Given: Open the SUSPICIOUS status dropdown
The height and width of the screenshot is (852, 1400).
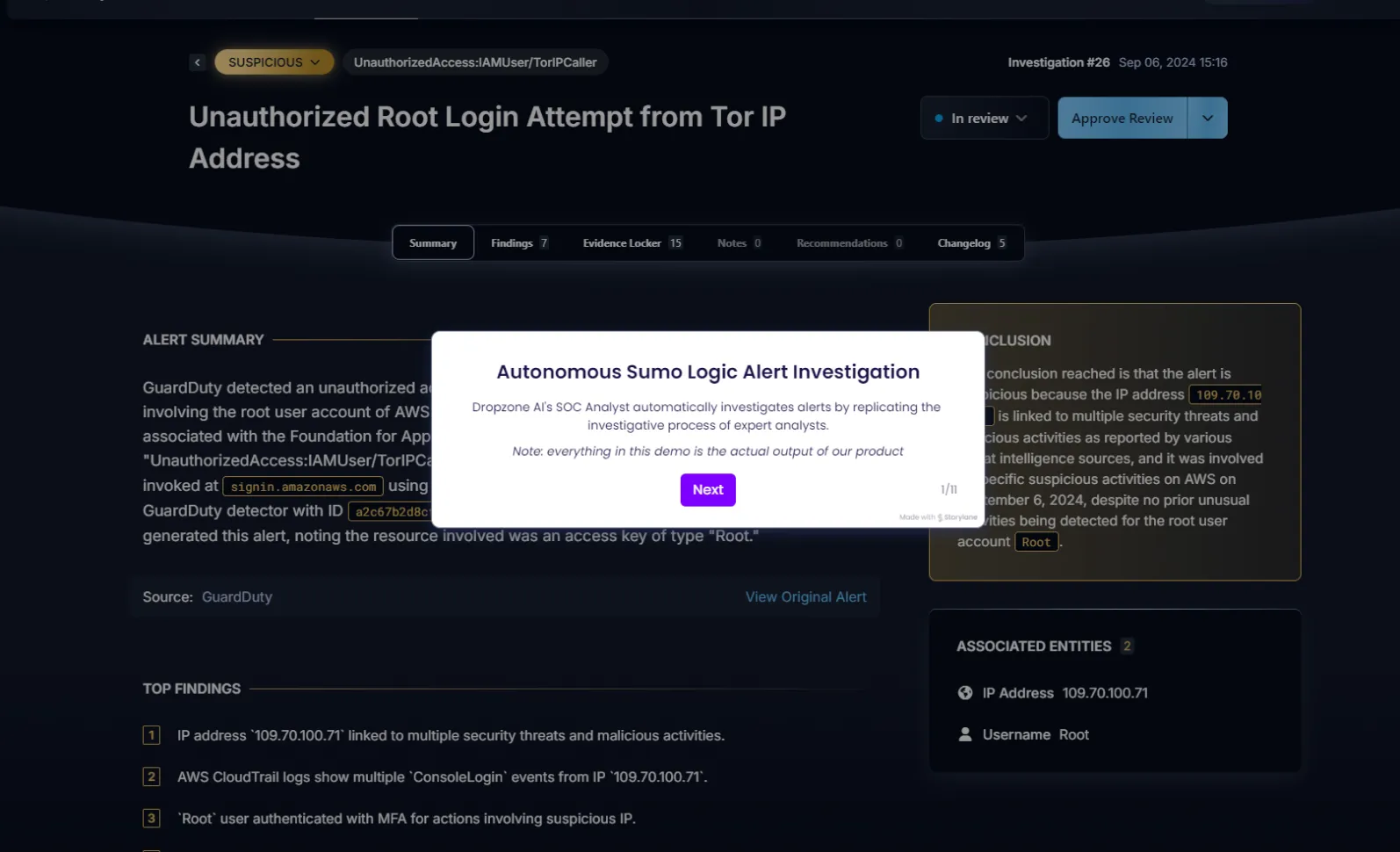Looking at the screenshot, I should click(x=274, y=62).
